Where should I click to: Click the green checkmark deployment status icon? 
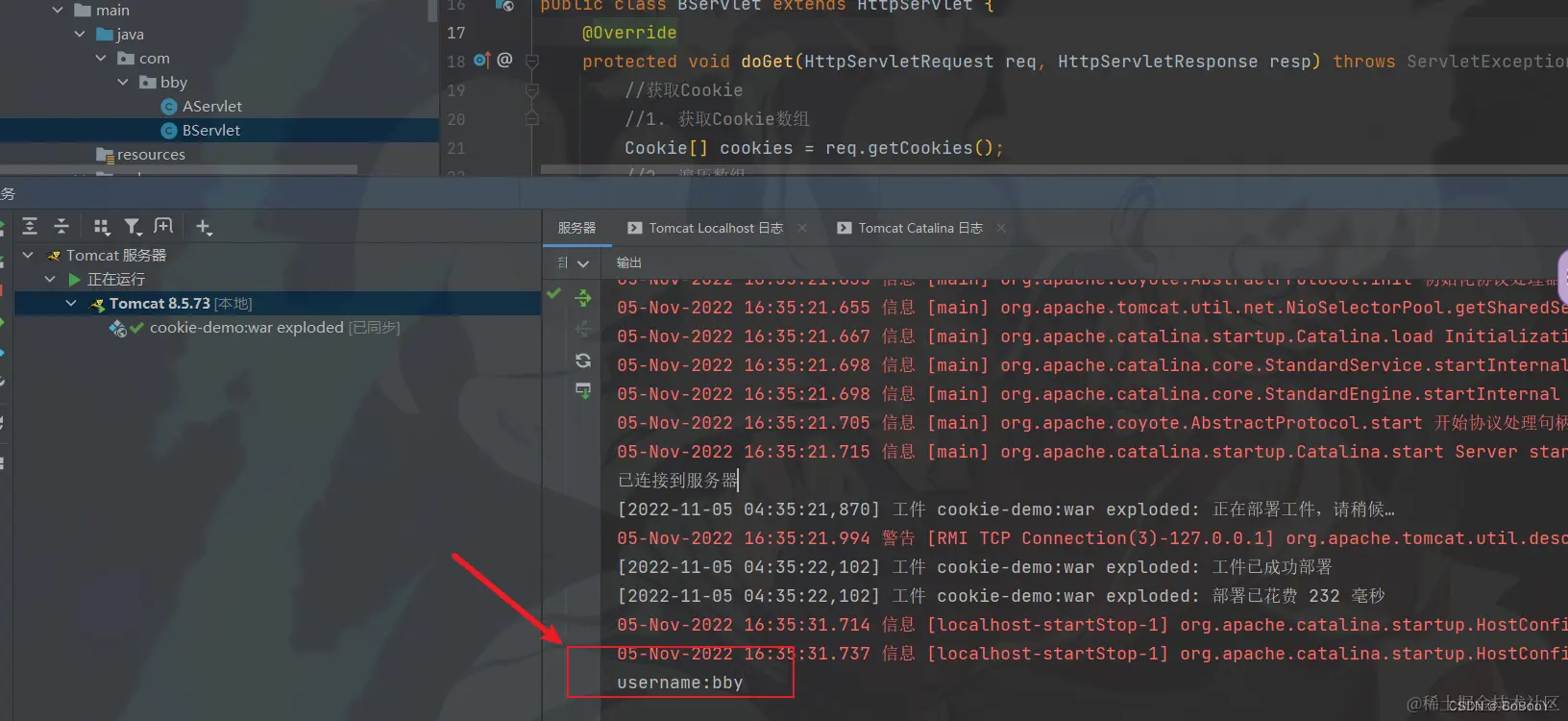[x=553, y=293]
